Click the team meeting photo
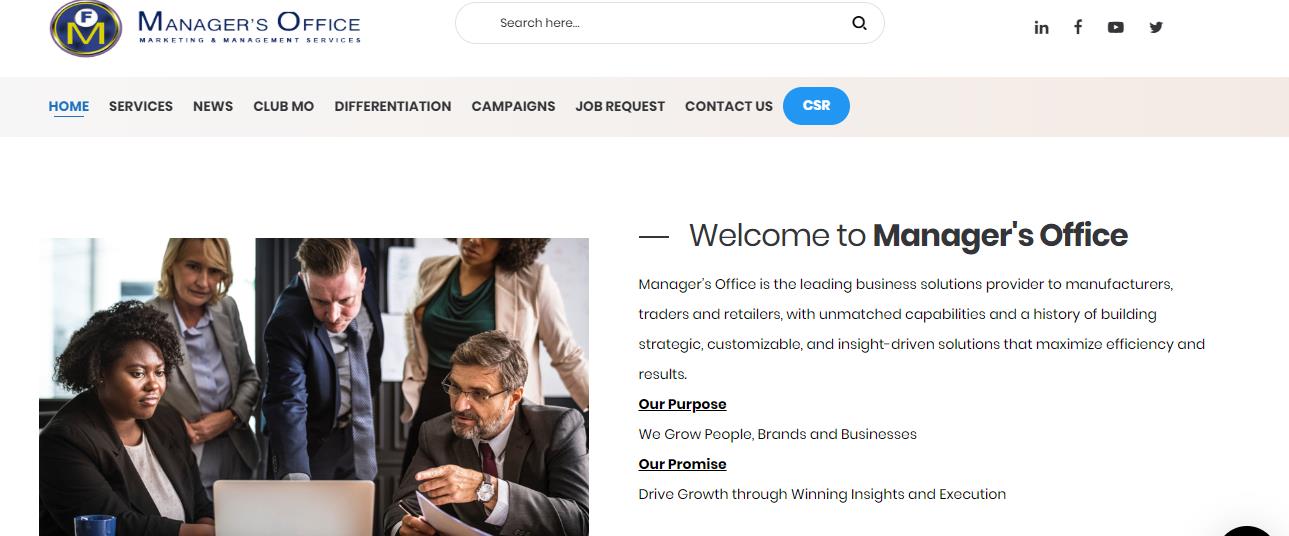 click(314, 386)
